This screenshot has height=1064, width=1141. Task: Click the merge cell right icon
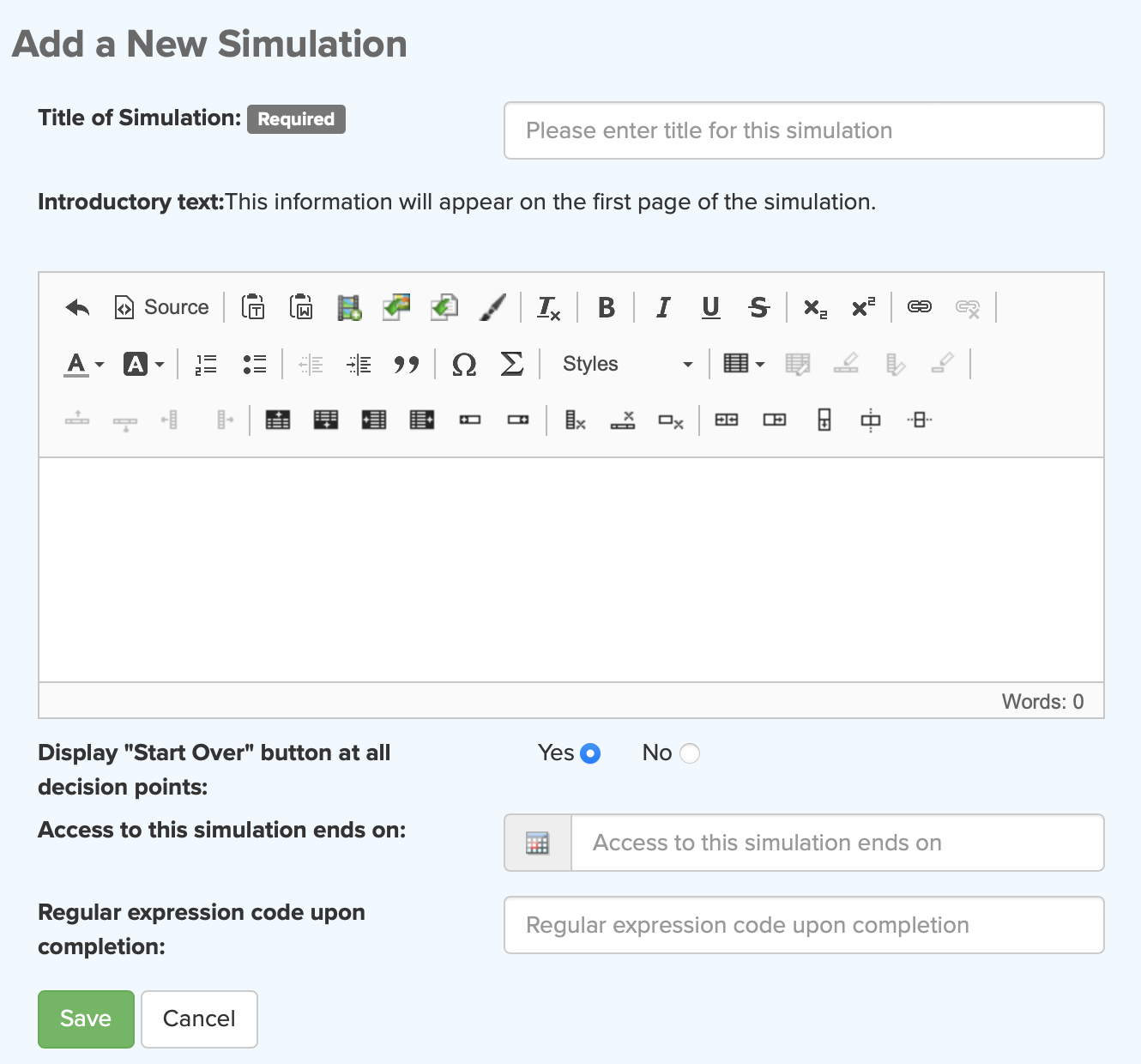point(775,420)
